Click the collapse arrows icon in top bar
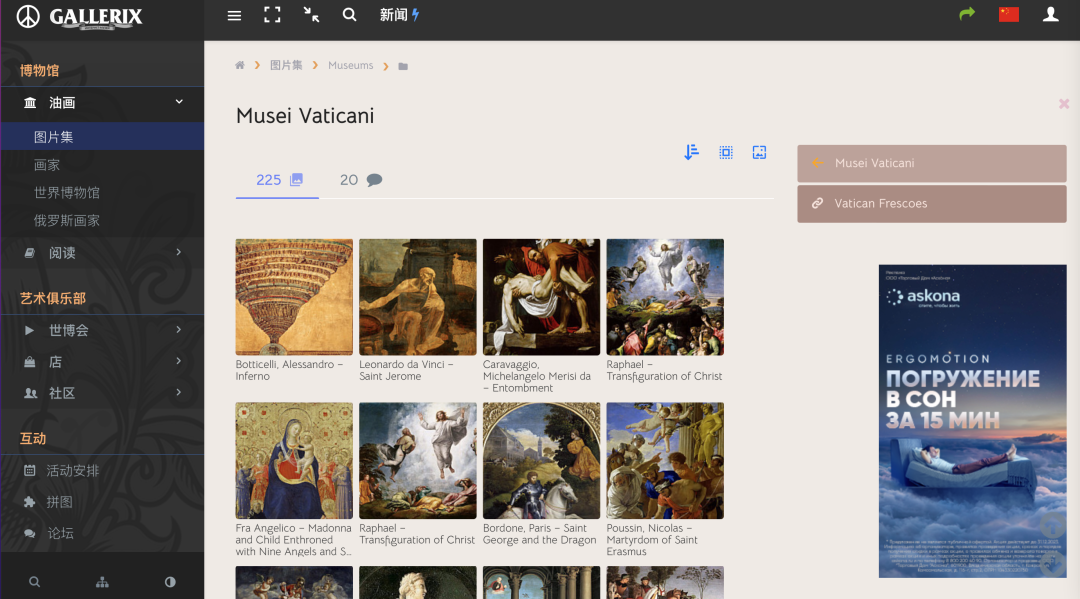Image resolution: width=1080 pixels, height=599 pixels. pyautogui.click(x=311, y=15)
